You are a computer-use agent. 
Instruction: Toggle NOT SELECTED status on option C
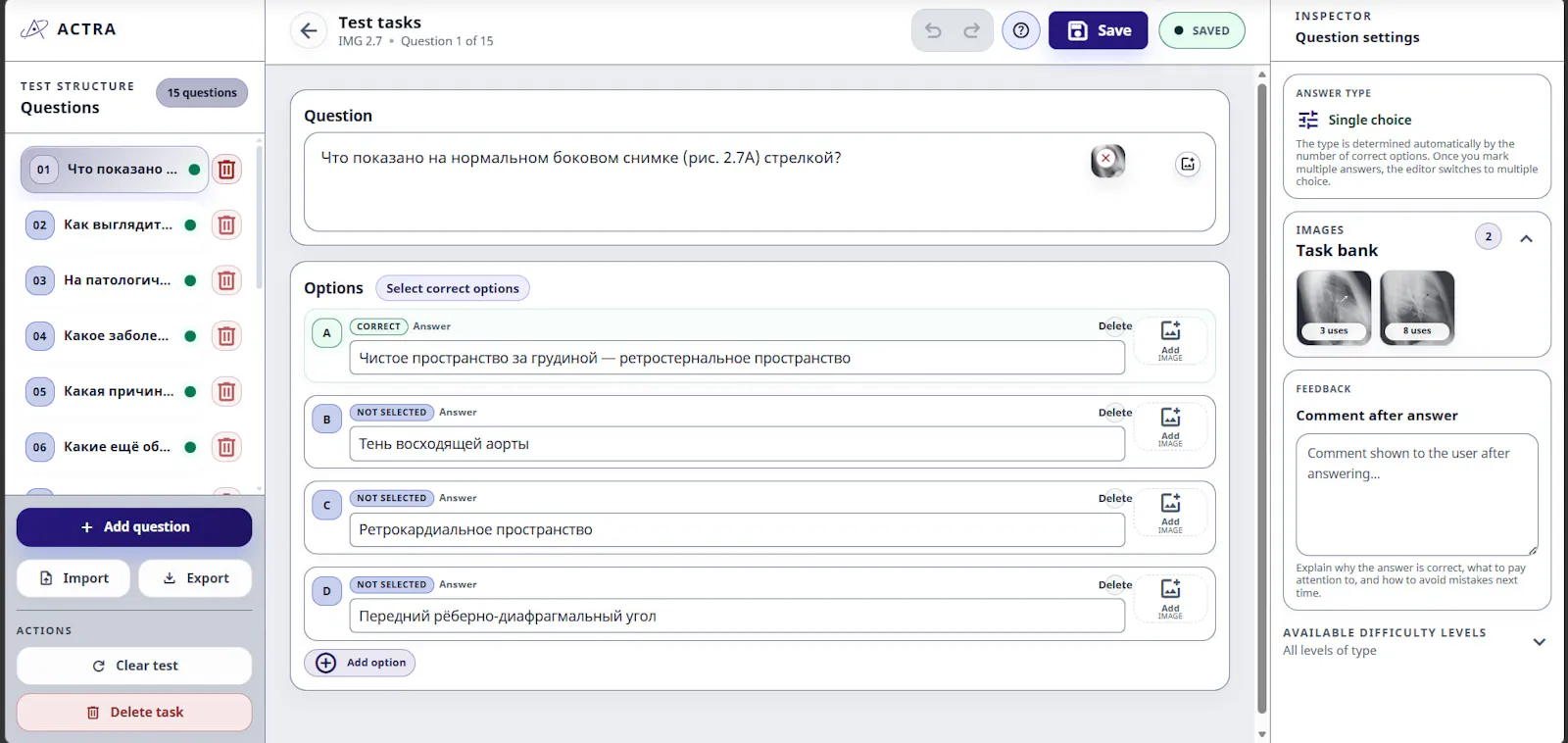pyautogui.click(x=392, y=498)
